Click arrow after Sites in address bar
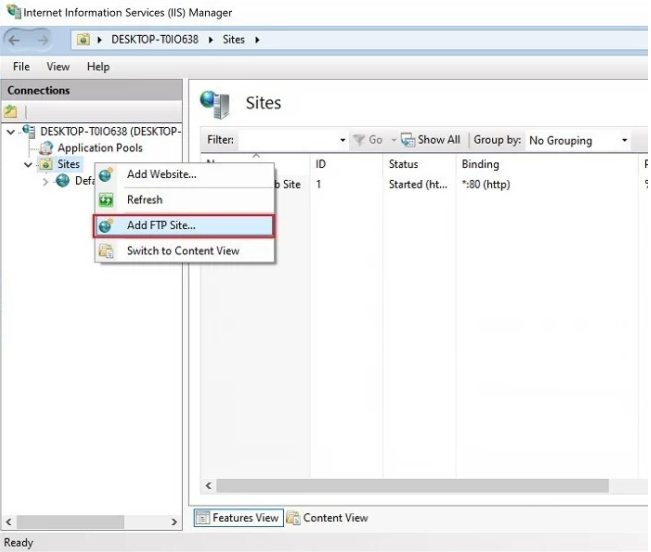 [257, 40]
